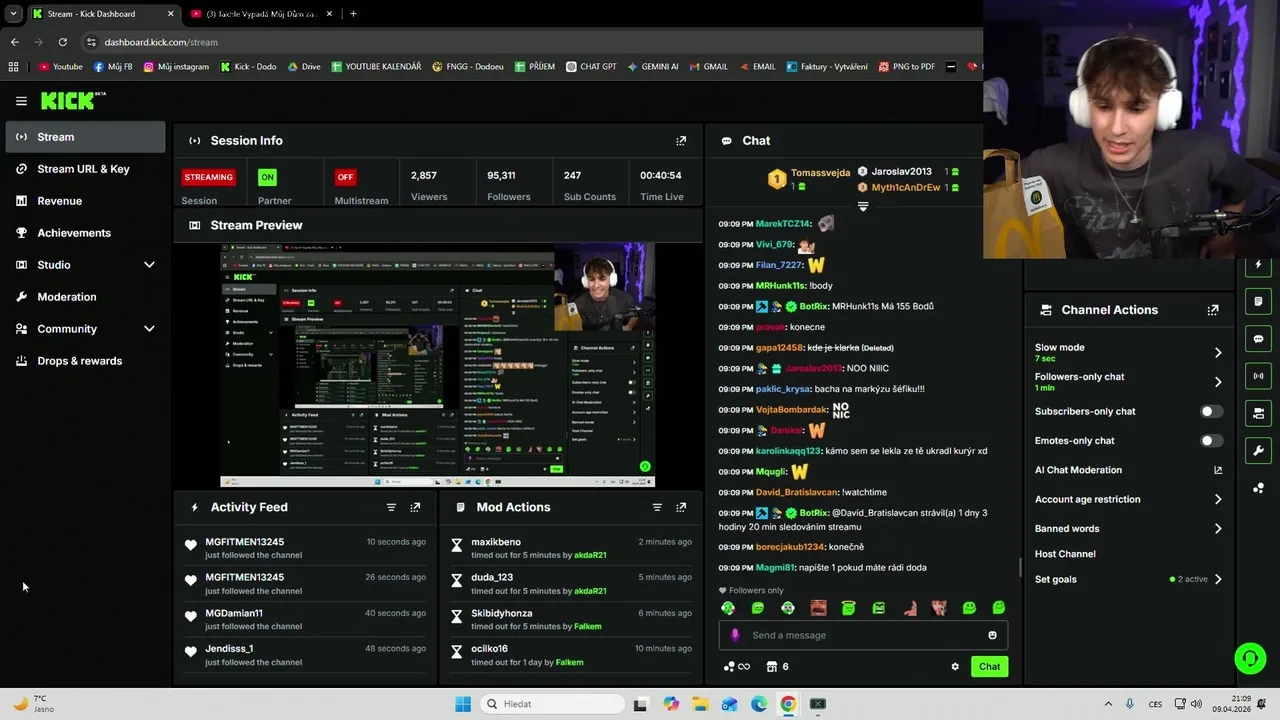Select the chat bubble widget in right toolbar
This screenshot has height=720, width=1280.
tap(1258, 339)
